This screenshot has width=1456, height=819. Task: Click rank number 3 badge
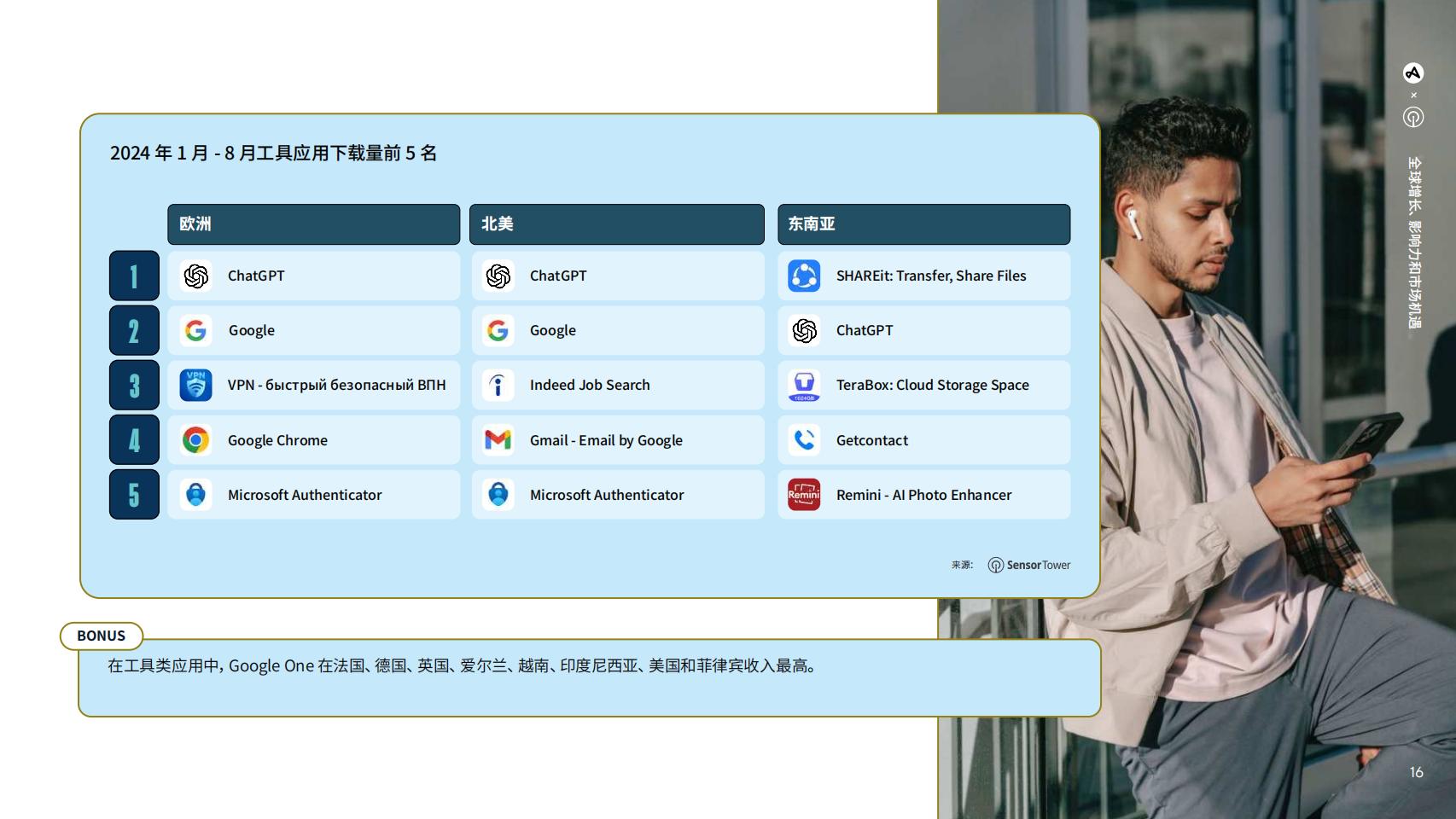coord(134,385)
